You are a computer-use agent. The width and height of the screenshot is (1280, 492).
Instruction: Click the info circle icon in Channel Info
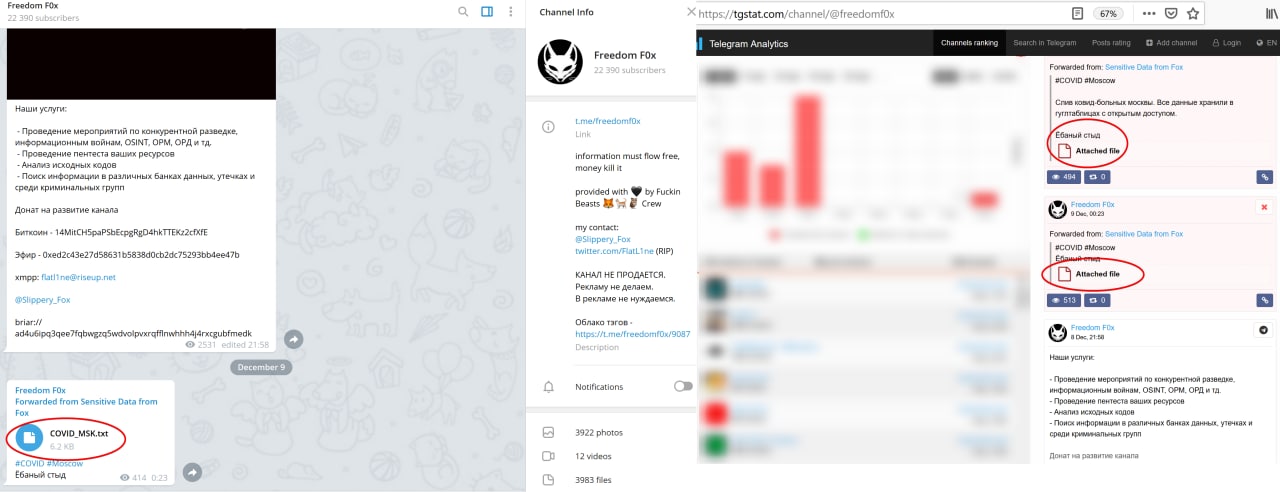click(548, 127)
